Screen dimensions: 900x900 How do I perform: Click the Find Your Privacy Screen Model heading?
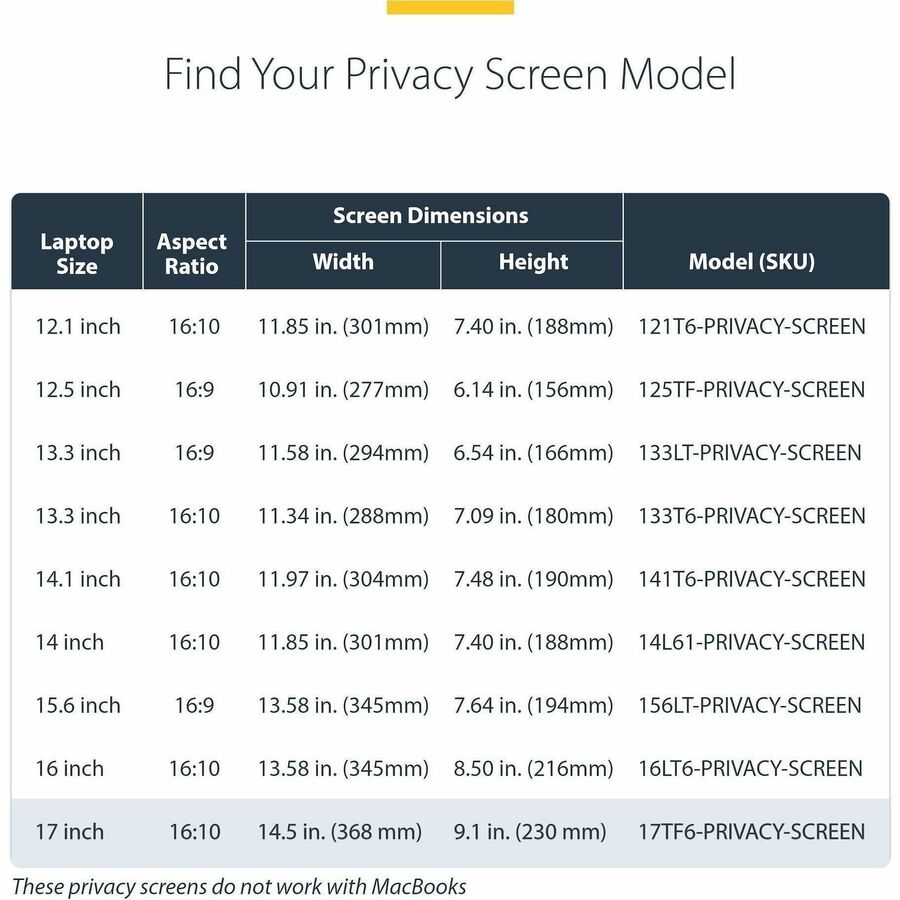point(450,75)
